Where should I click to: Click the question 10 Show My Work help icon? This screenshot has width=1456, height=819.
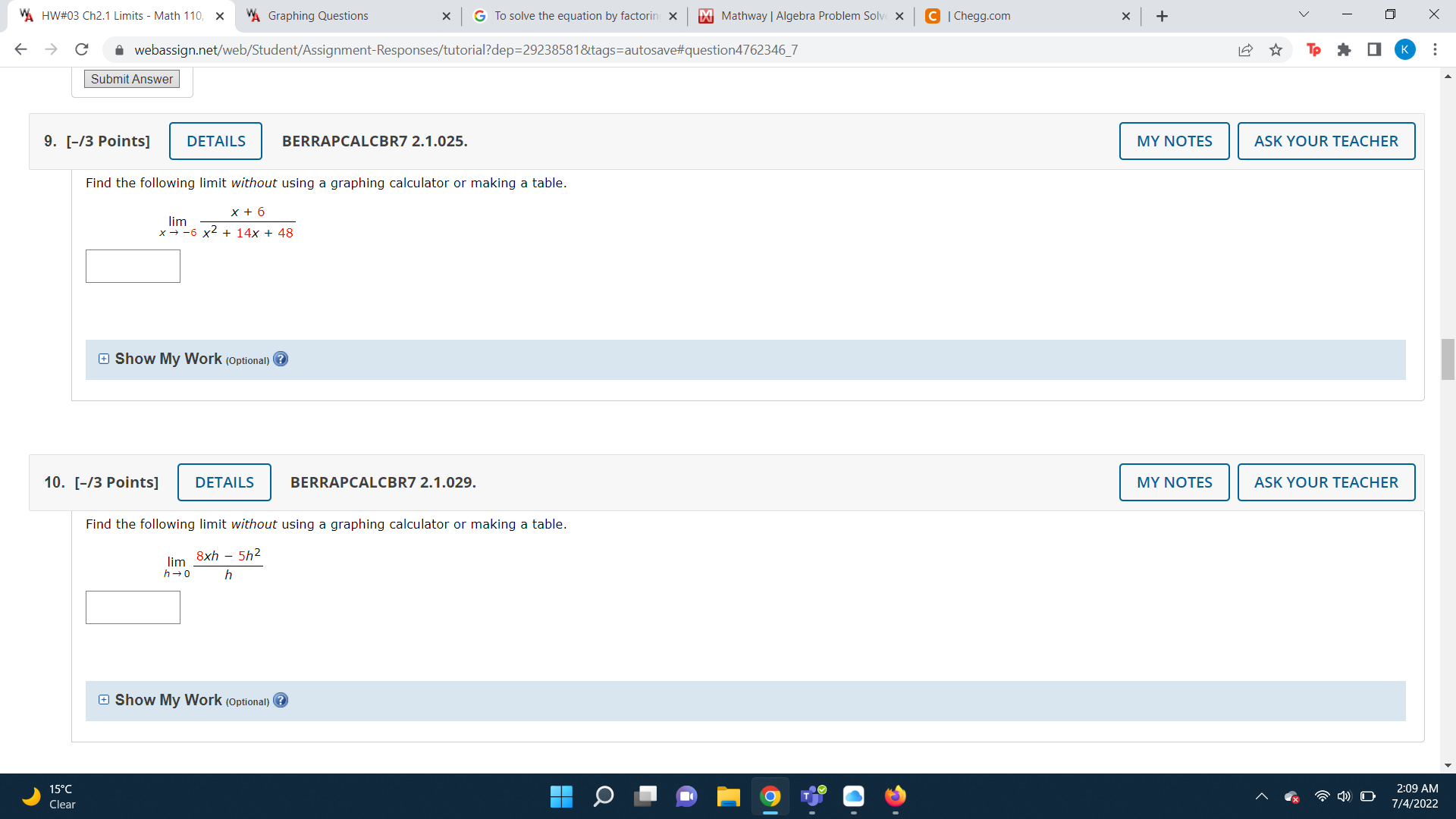click(x=281, y=701)
